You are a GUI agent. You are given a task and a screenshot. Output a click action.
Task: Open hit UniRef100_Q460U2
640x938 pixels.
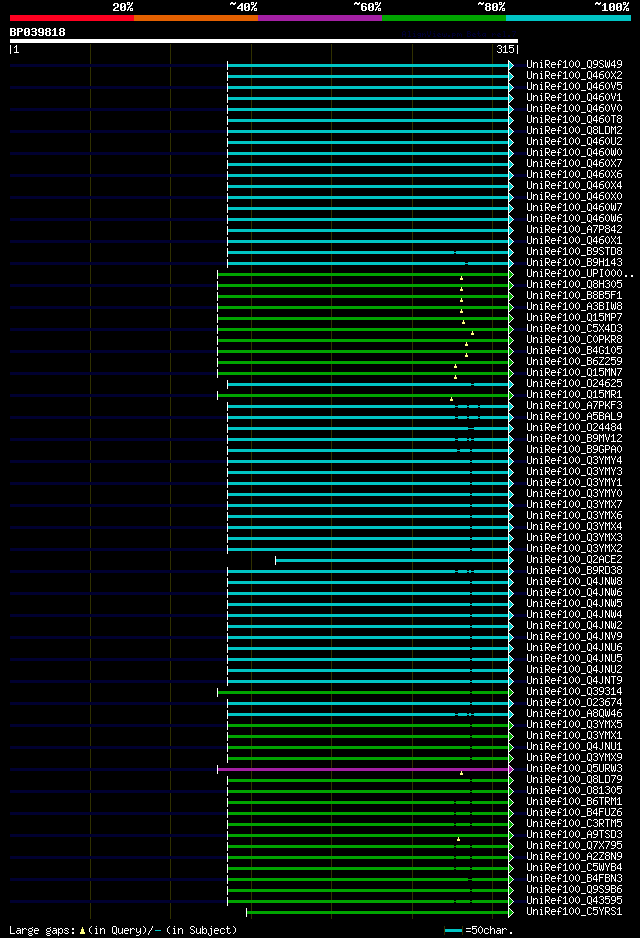tap(574, 141)
